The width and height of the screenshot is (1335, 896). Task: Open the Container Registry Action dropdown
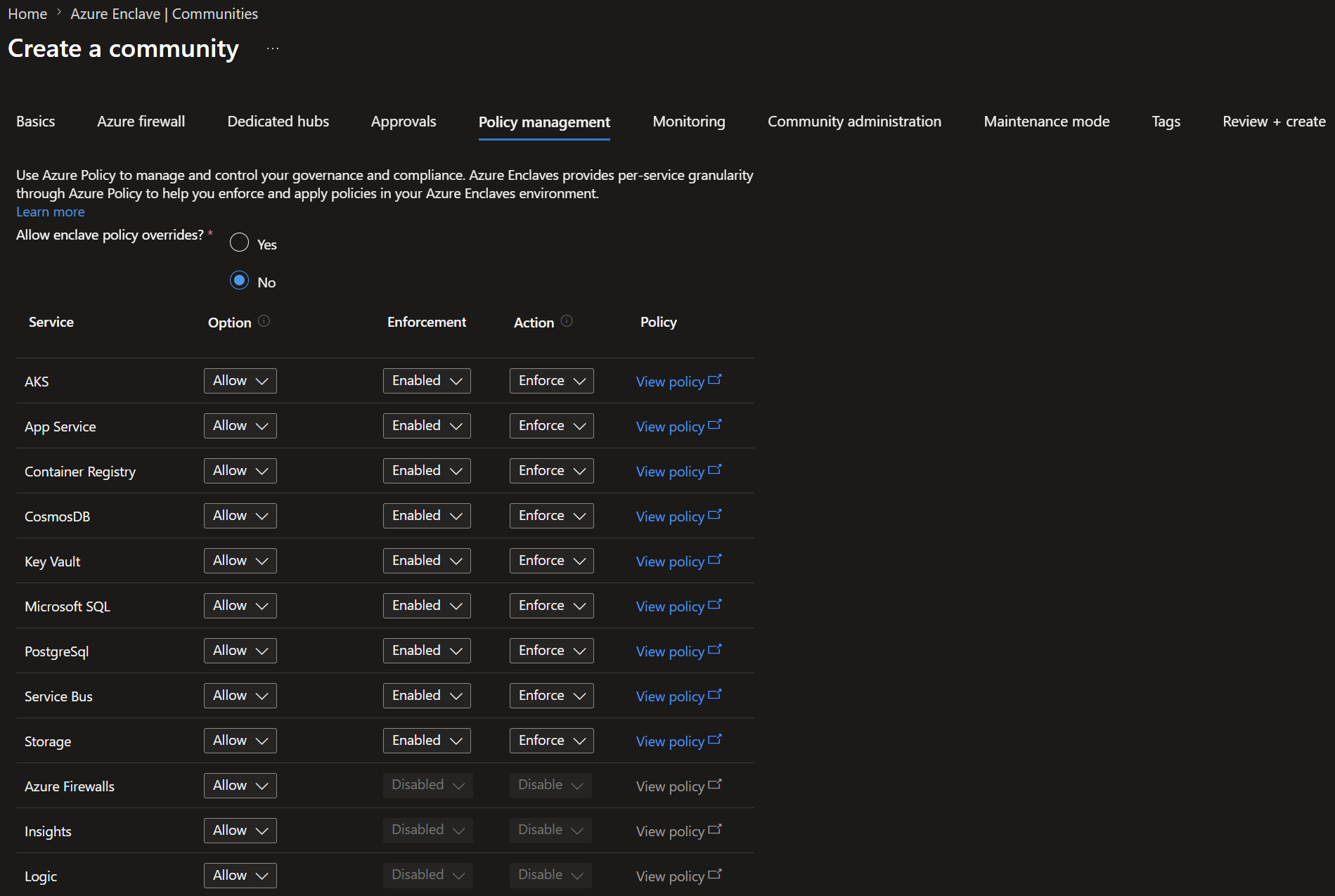pos(552,471)
